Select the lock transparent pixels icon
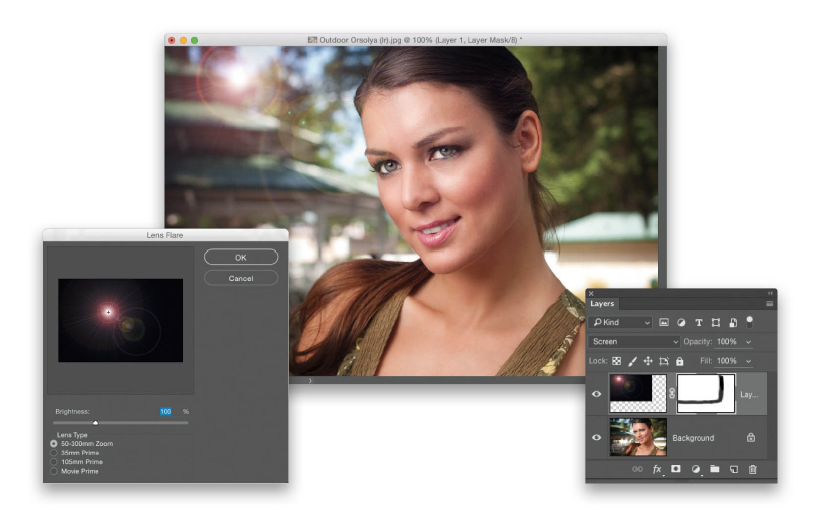 coord(616,361)
